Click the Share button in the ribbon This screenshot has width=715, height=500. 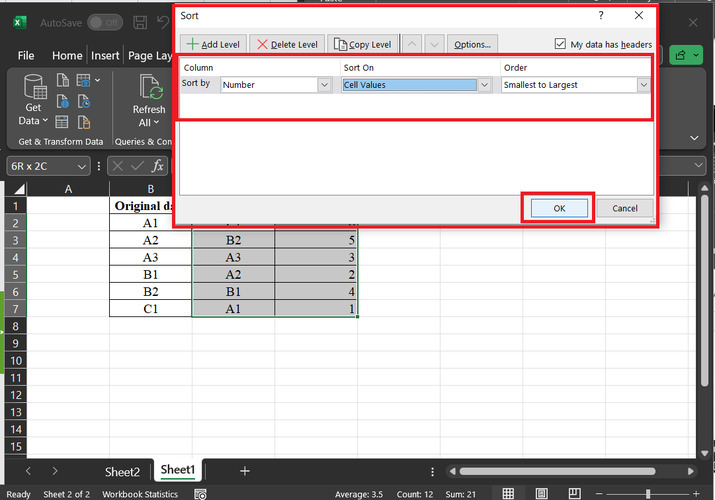tap(686, 56)
